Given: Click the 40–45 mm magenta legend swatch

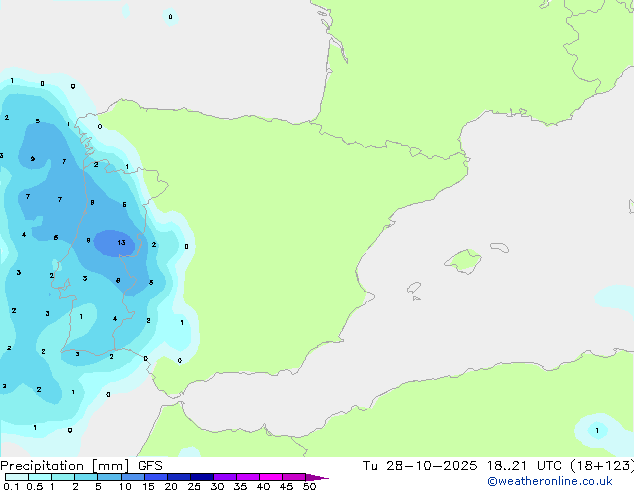Looking at the screenshot, I should (x=271, y=477).
